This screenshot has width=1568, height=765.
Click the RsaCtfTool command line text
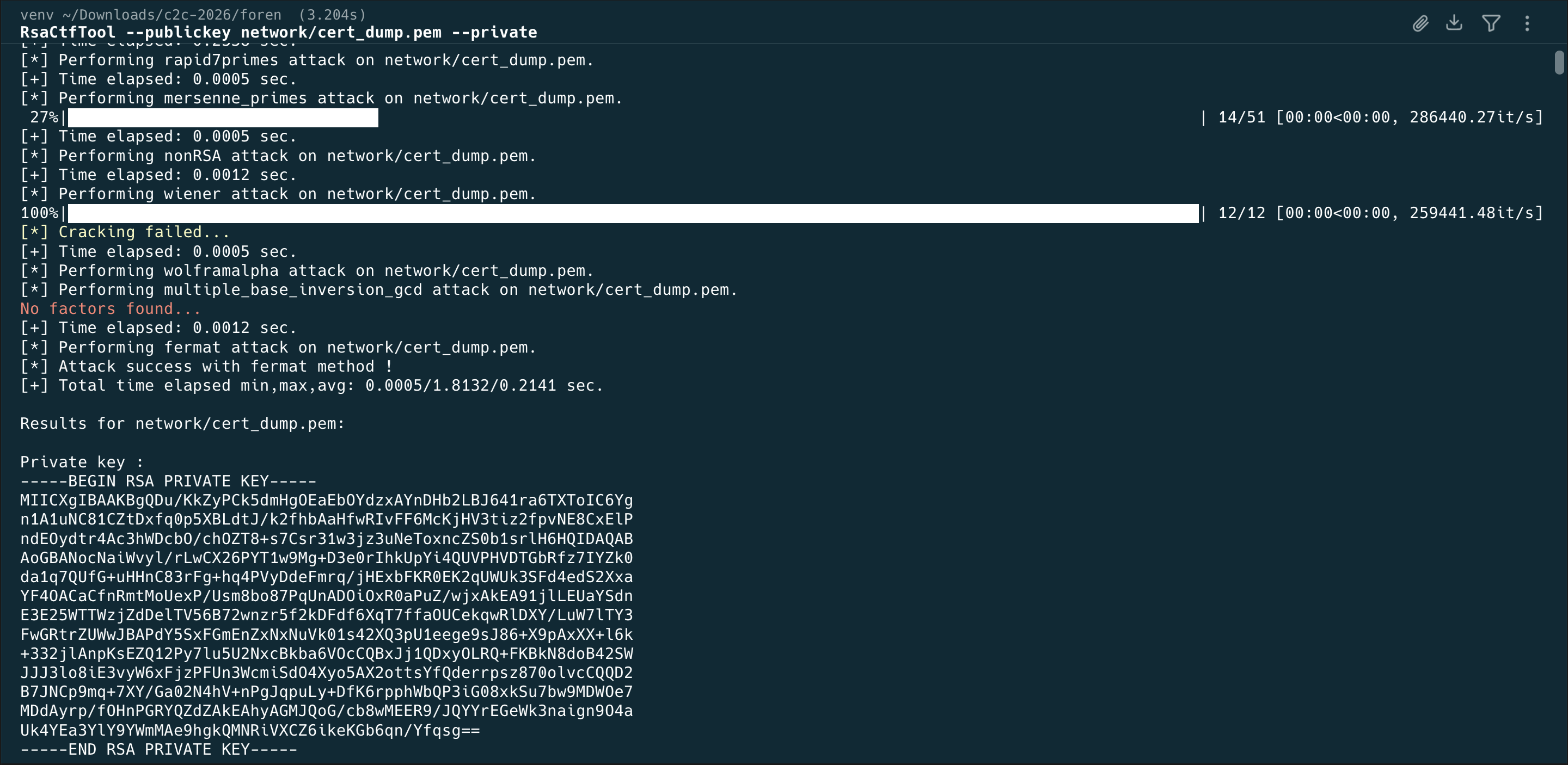point(278,33)
